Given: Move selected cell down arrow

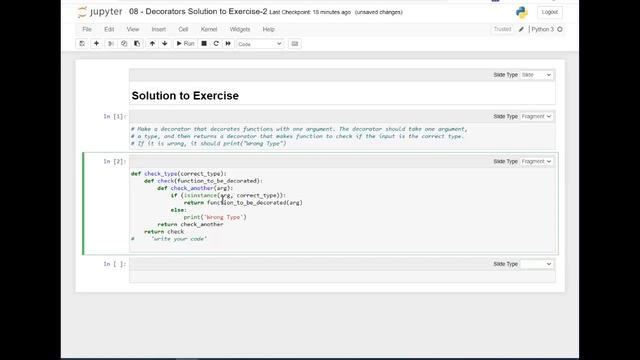Looking at the screenshot, I should tap(164, 44).
